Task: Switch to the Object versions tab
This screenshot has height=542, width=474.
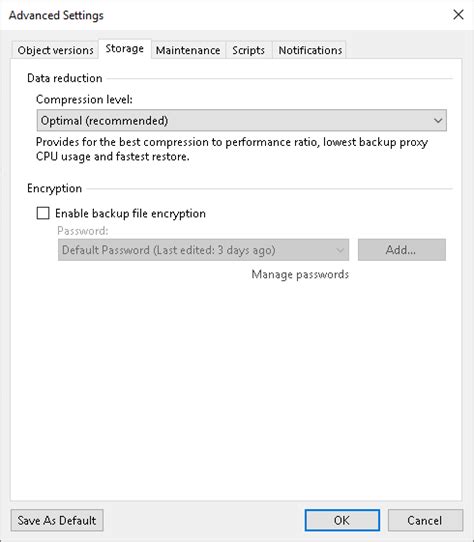Action: click(x=55, y=50)
